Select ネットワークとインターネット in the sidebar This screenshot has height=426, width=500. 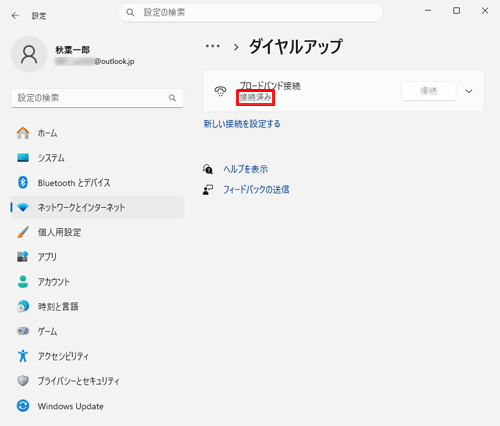(x=97, y=207)
